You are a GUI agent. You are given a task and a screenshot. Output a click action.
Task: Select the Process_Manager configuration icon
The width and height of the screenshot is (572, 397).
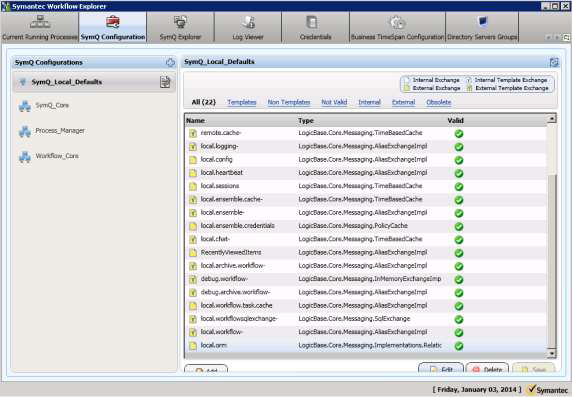coord(25,131)
